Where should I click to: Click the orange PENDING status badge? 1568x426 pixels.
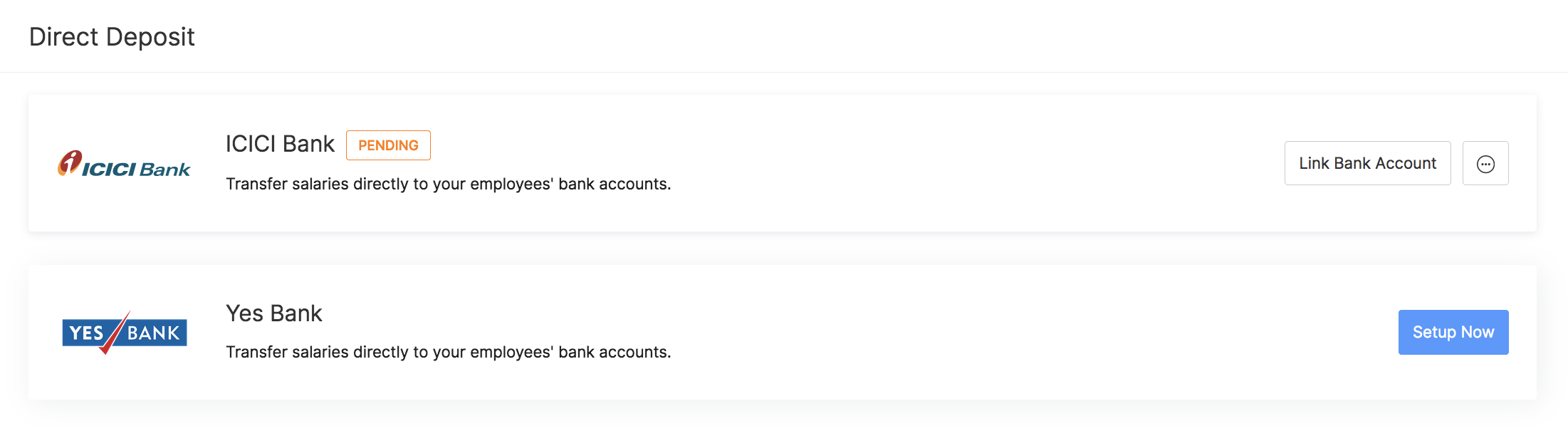tap(388, 145)
